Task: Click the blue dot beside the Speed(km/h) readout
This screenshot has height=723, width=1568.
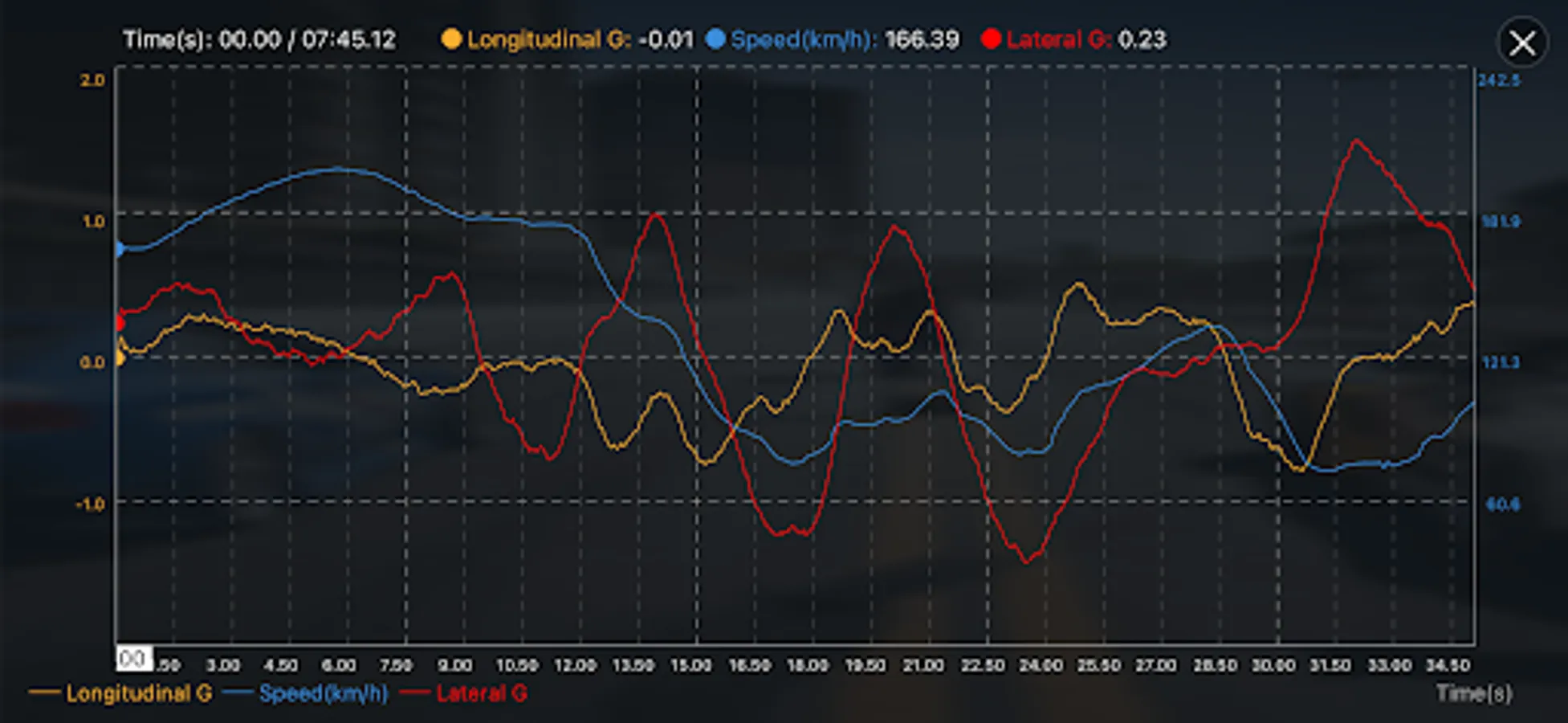Action: click(715, 39)
